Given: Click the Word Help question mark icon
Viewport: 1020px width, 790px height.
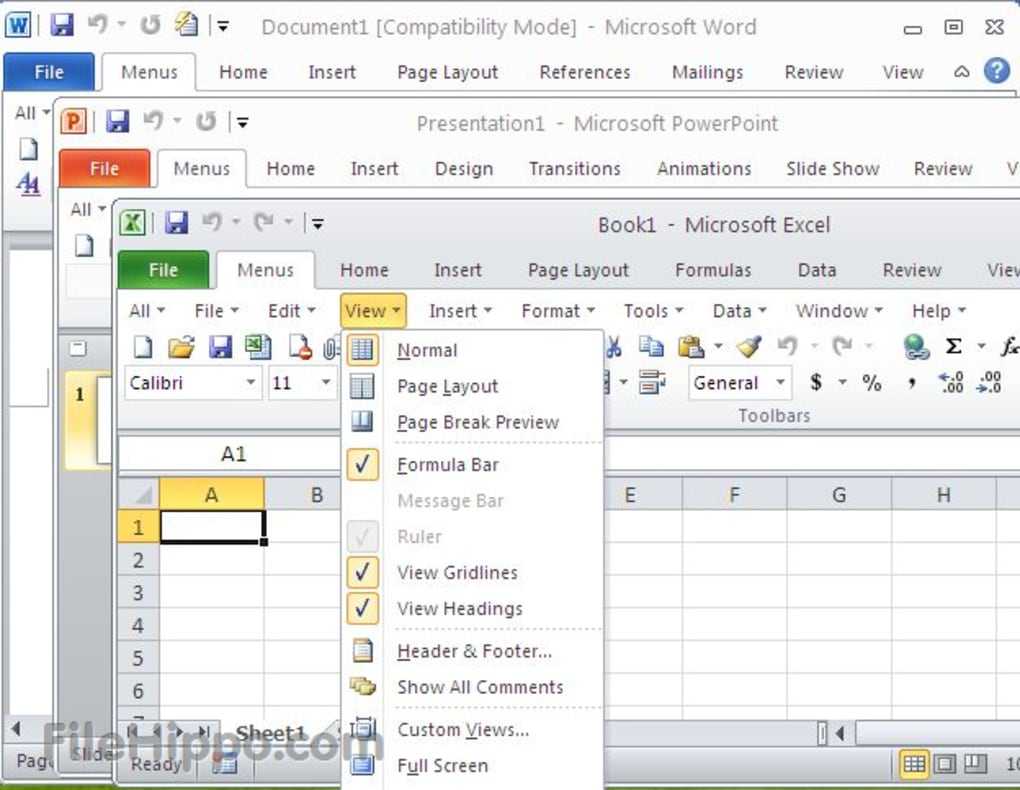Looking at the screenshot, I should (x=996, y=71).
